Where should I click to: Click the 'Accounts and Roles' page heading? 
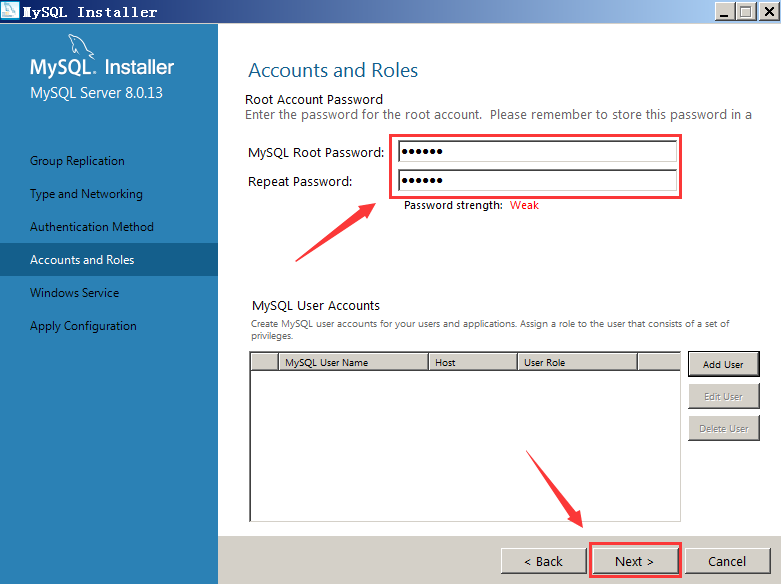(x=333, y=70)
